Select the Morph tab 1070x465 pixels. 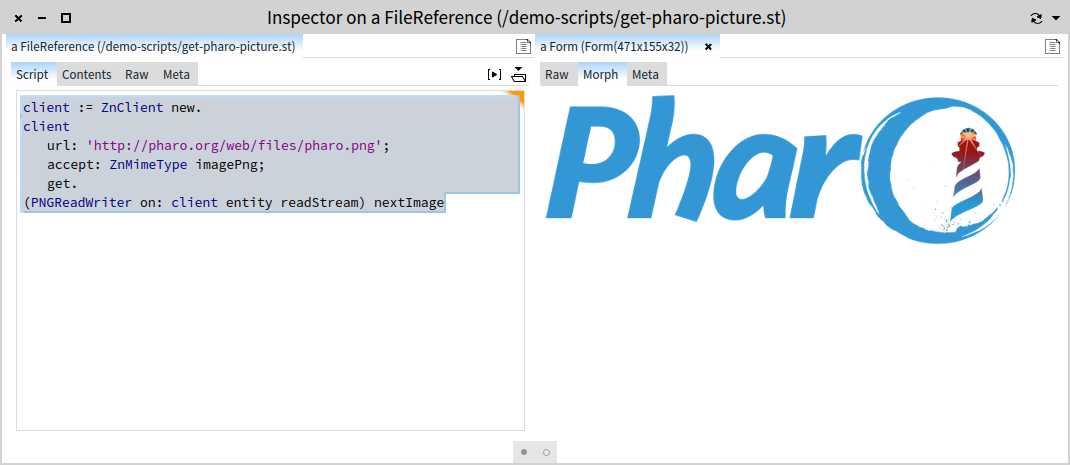pos(601,74)
